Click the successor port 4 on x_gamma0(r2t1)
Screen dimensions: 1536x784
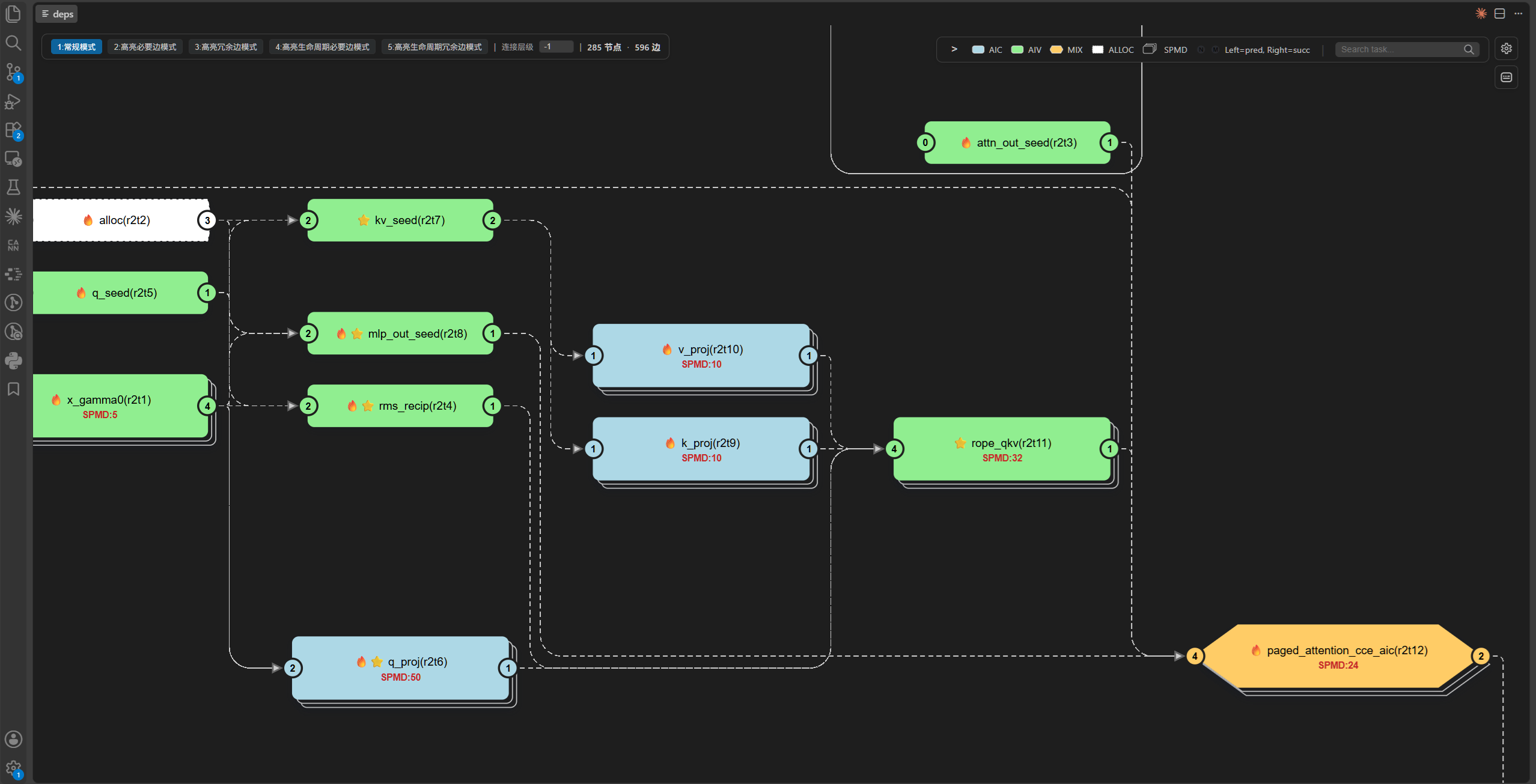(207, 406)
